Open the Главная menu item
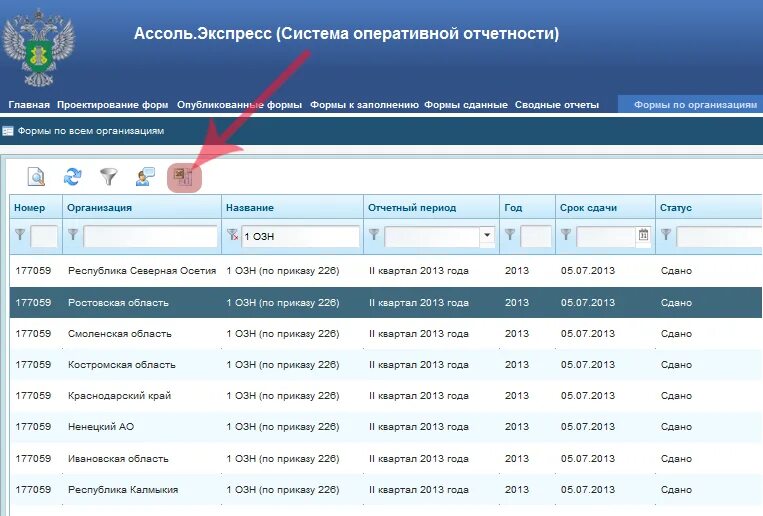The image size is (763, 516). (29, 105)
